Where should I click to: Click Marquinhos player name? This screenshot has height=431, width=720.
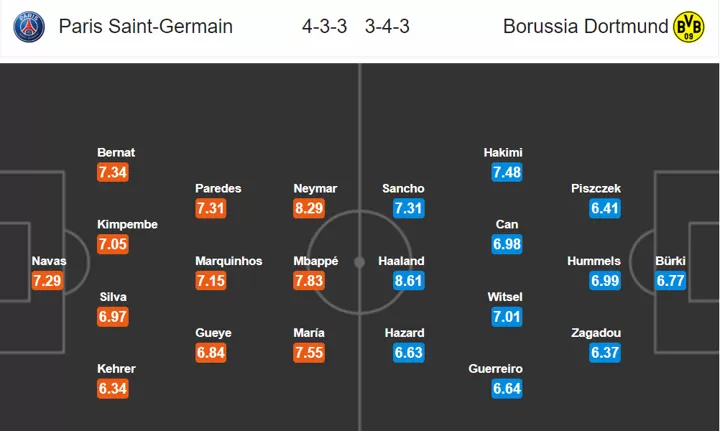229,261
